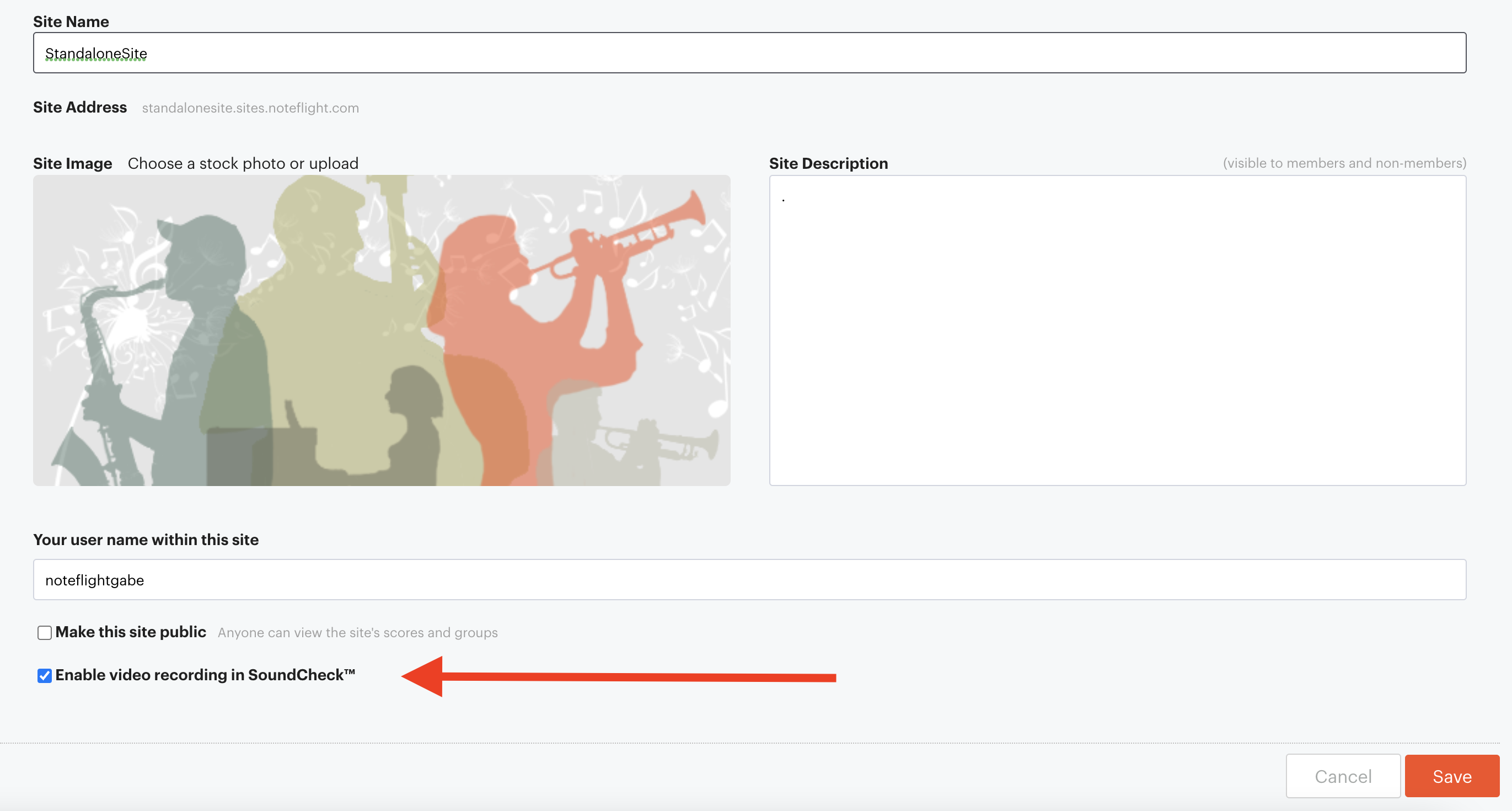The width and height of the screenshot is (1512, 811).
Task: Click the 'Site Name' label
Action: click(x=71, y=22)
